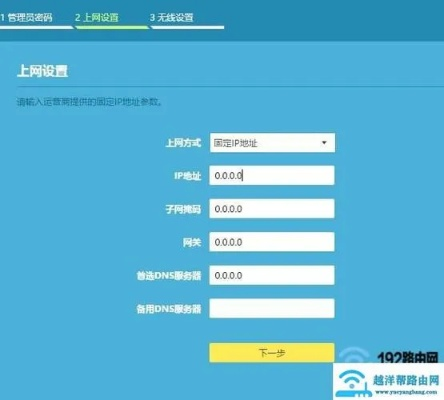The width and height of the screenshot is (444, 400).
Task: Click the yellow 下一步 button
Action: [272, 353]
